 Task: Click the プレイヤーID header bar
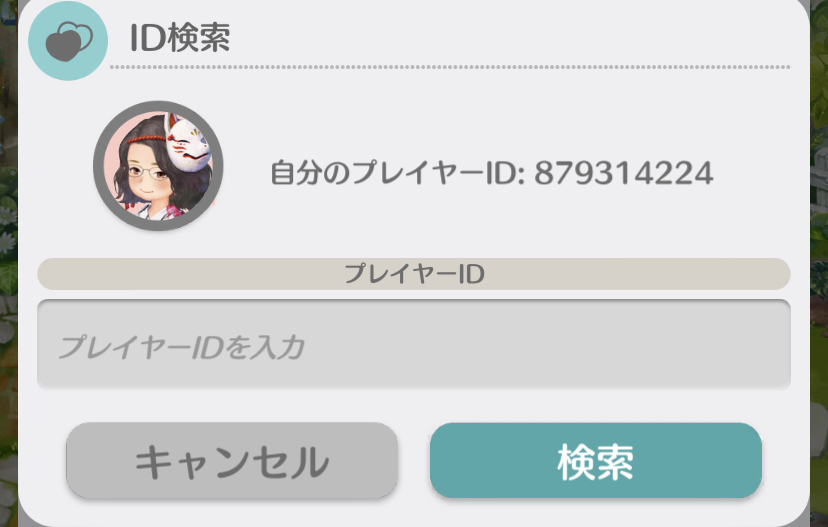(414, 274)
